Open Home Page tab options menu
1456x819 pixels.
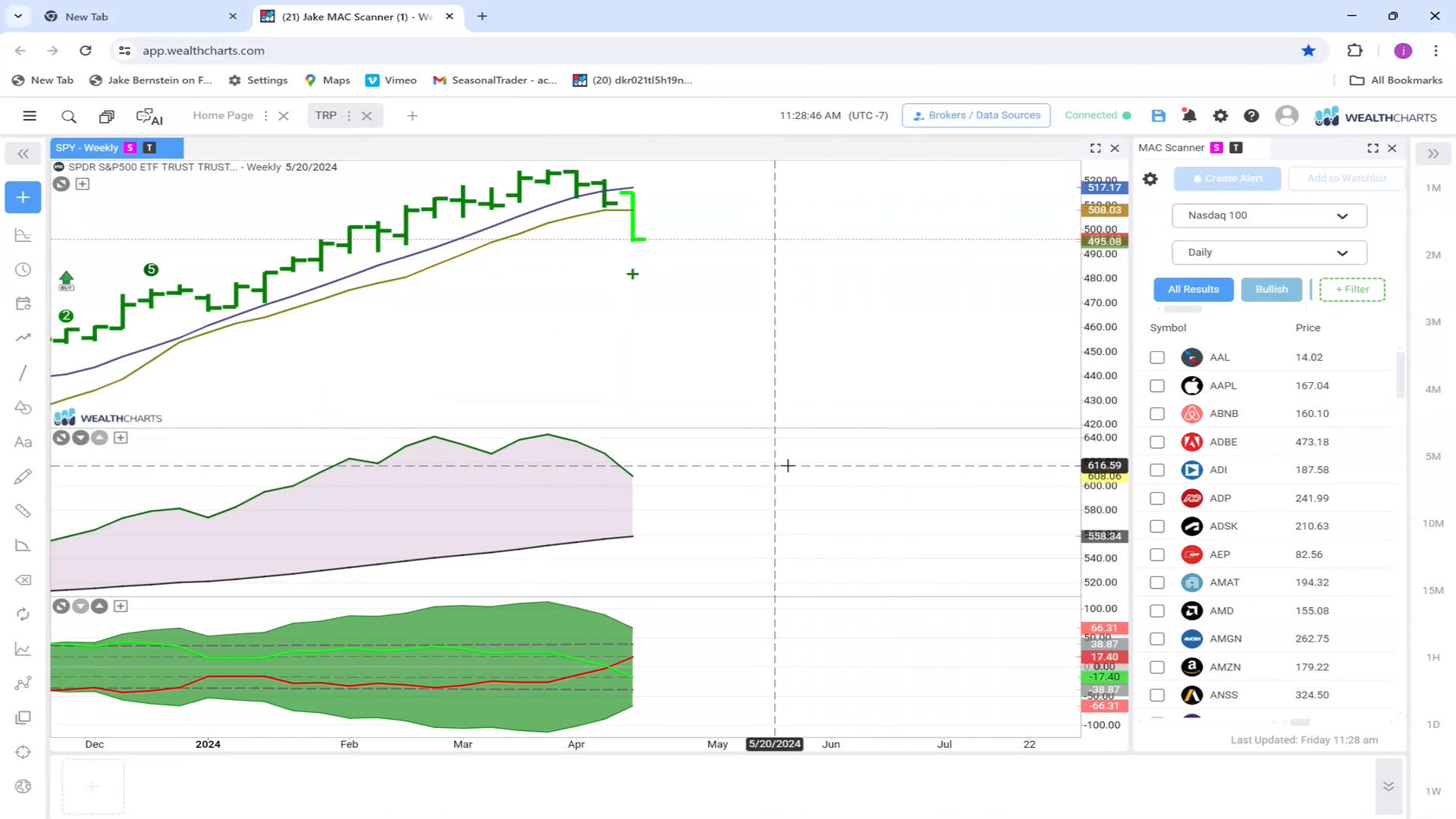point(265,116)
